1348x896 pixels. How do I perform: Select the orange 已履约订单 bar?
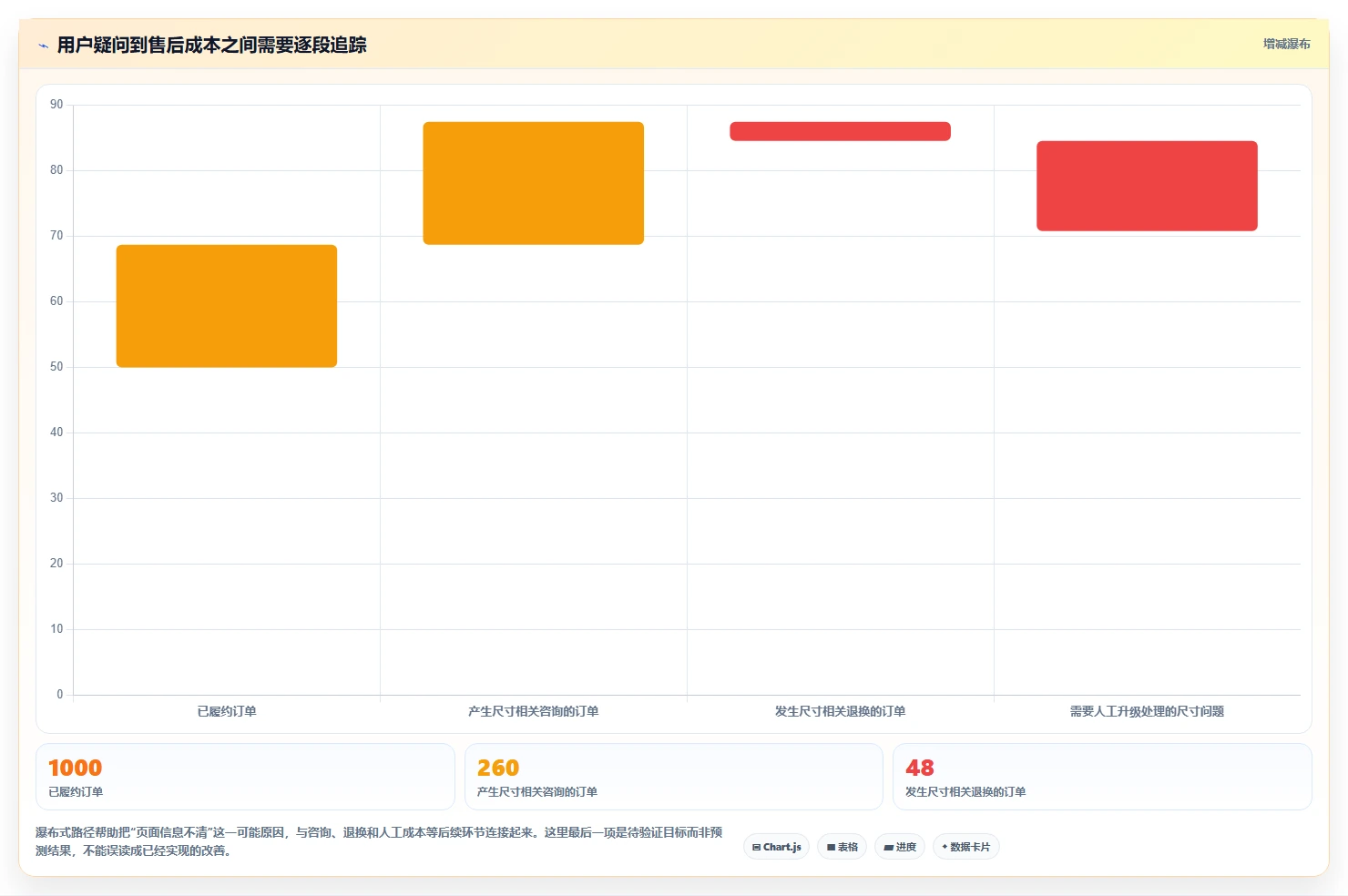(x=227, y=306)
